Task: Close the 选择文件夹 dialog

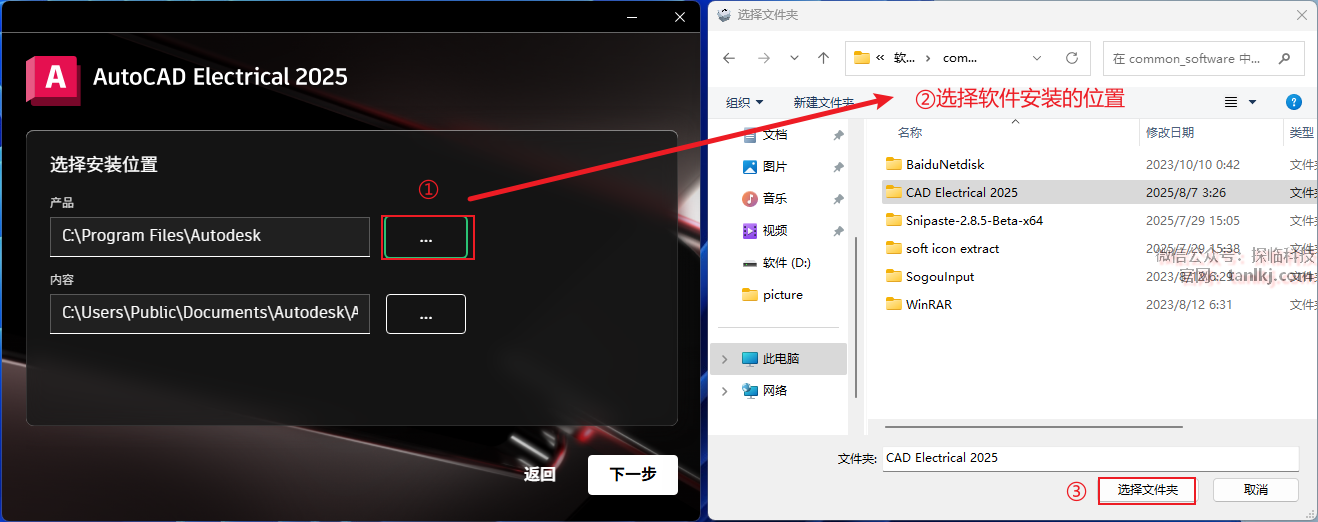Action: coord(1301,15)
